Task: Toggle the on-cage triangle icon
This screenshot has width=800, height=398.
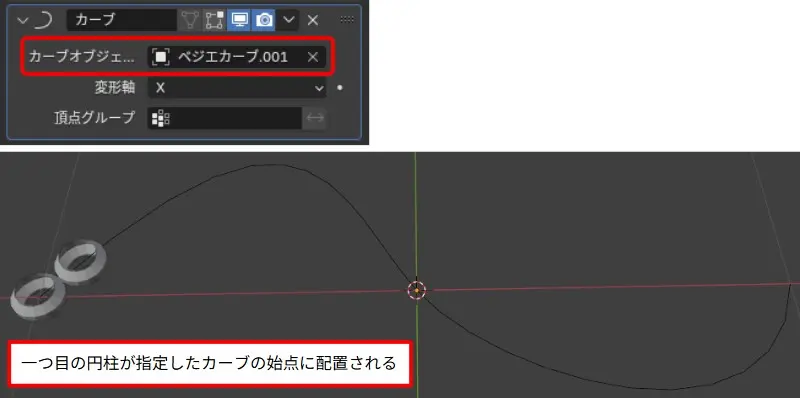Action: pyautogui.click(x=190, y=20)
